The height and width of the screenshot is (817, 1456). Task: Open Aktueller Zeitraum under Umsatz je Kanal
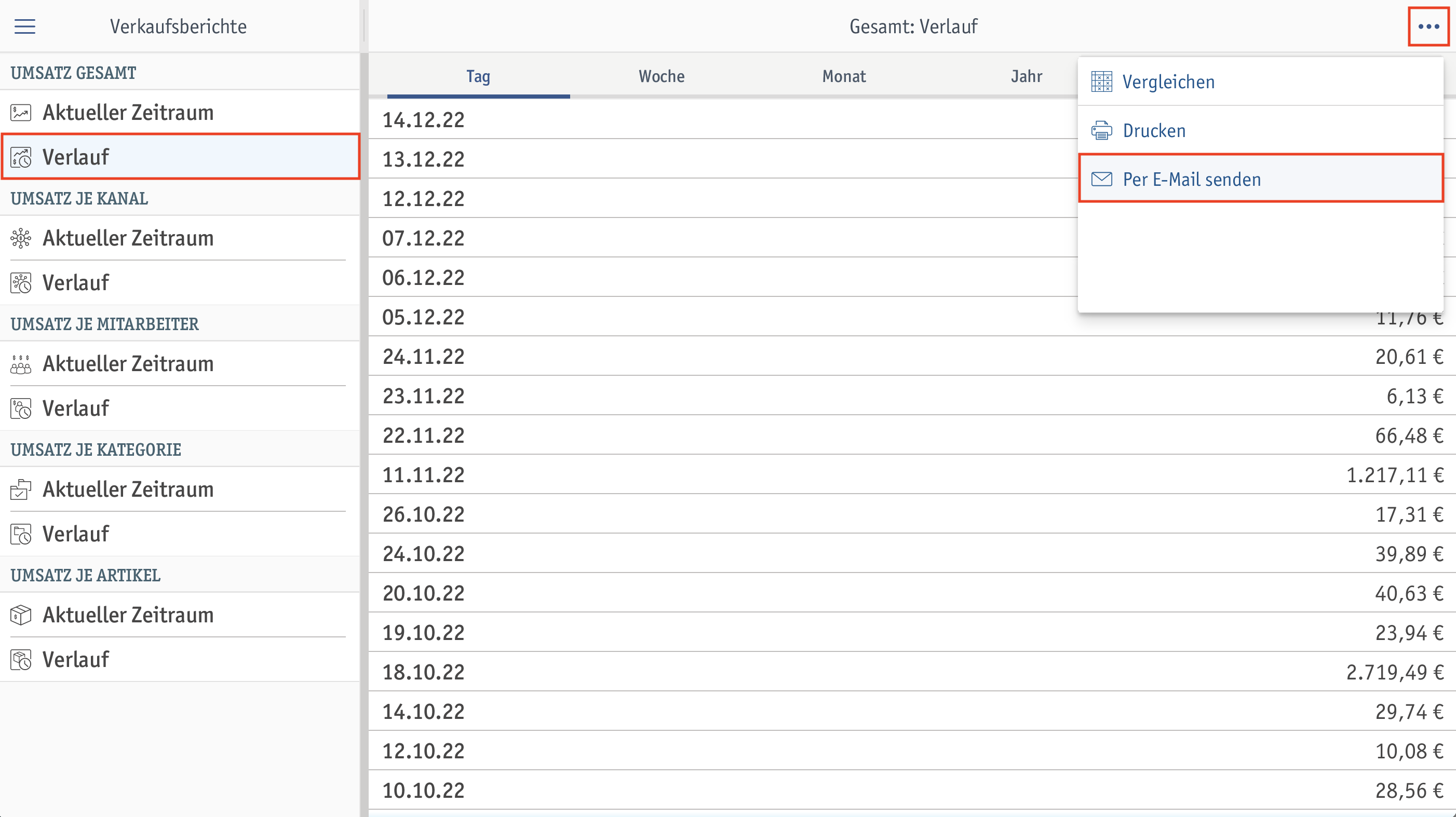180,238
